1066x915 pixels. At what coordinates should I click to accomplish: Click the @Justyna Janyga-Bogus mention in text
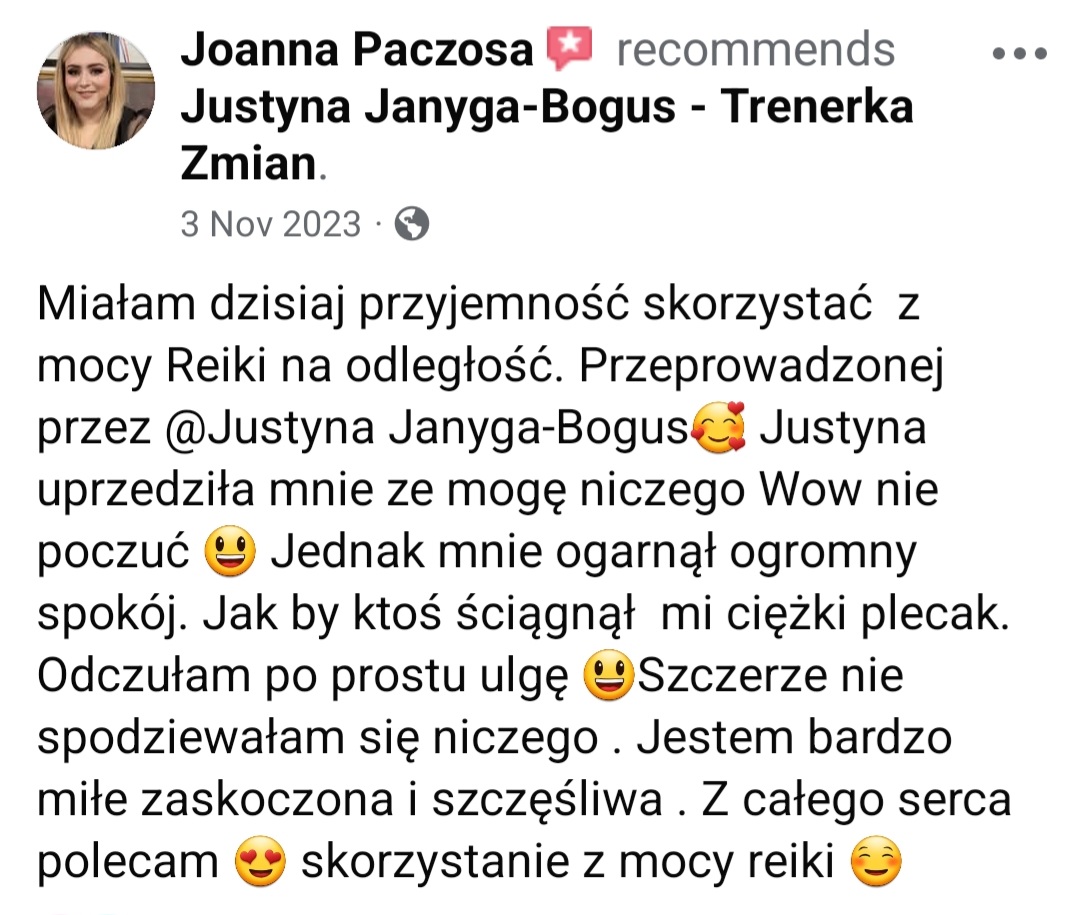point(427,428)
